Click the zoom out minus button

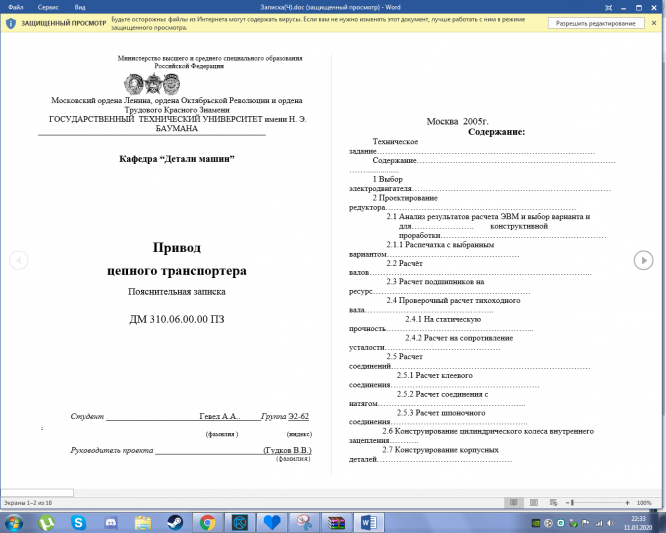point(567,502)
